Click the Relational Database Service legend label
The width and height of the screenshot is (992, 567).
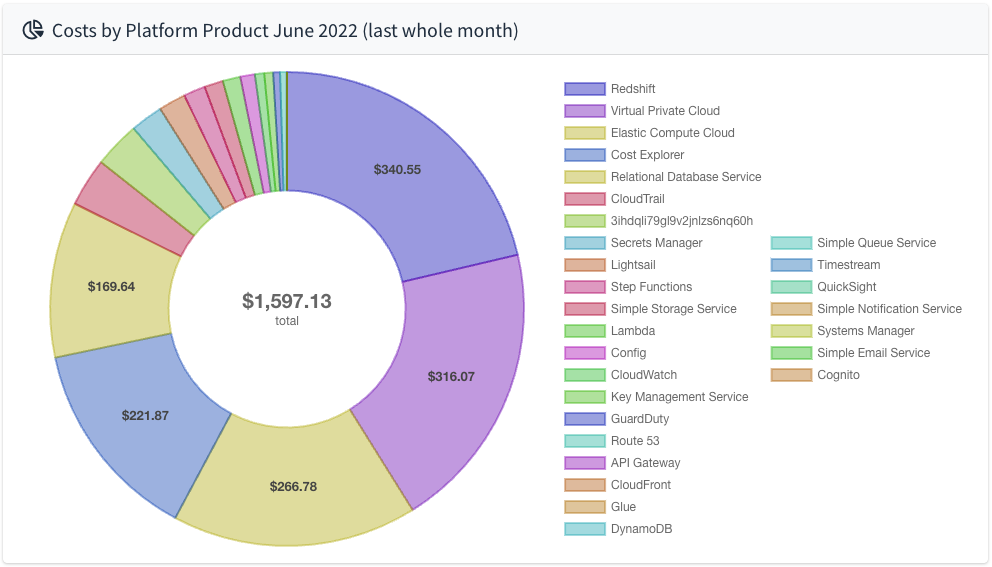tap(685, 177)
